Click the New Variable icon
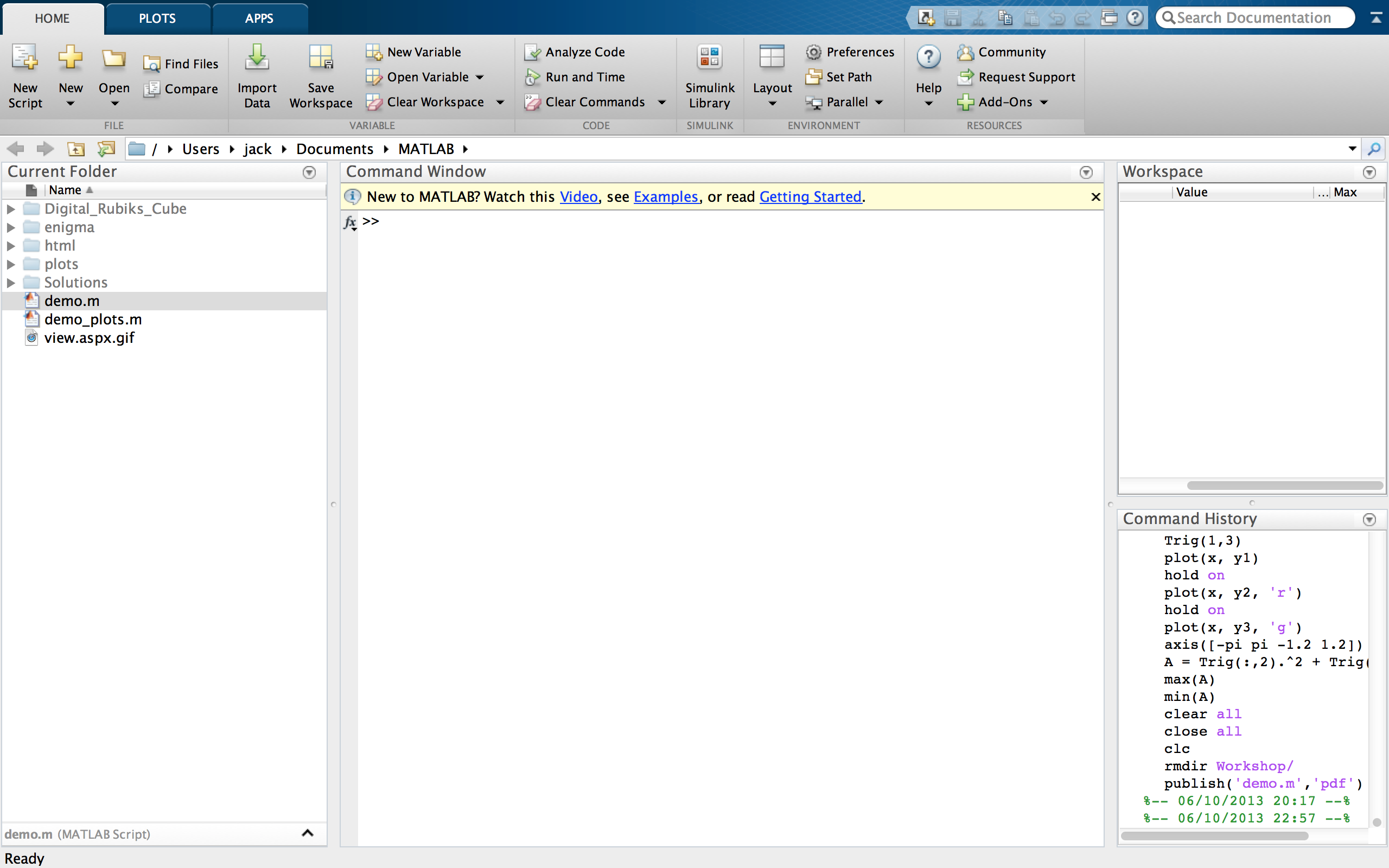Image resolution: width=1389 pixels, height=868 pixels. click(374, 52)
